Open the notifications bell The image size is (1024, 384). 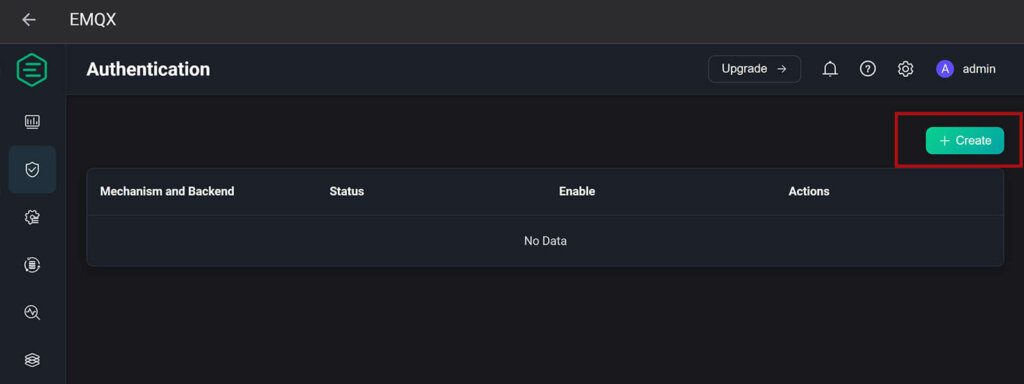pyautogui.click(x=830, y=69)
